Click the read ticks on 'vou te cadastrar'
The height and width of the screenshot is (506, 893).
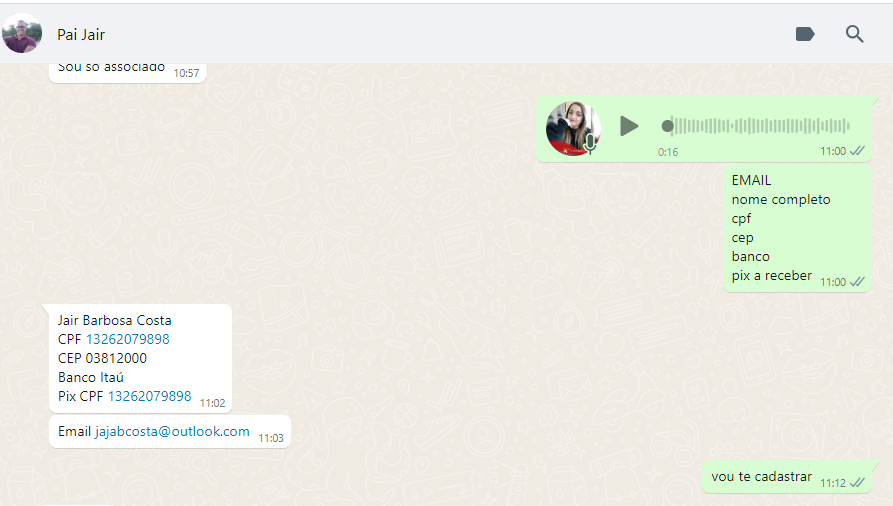857,483
